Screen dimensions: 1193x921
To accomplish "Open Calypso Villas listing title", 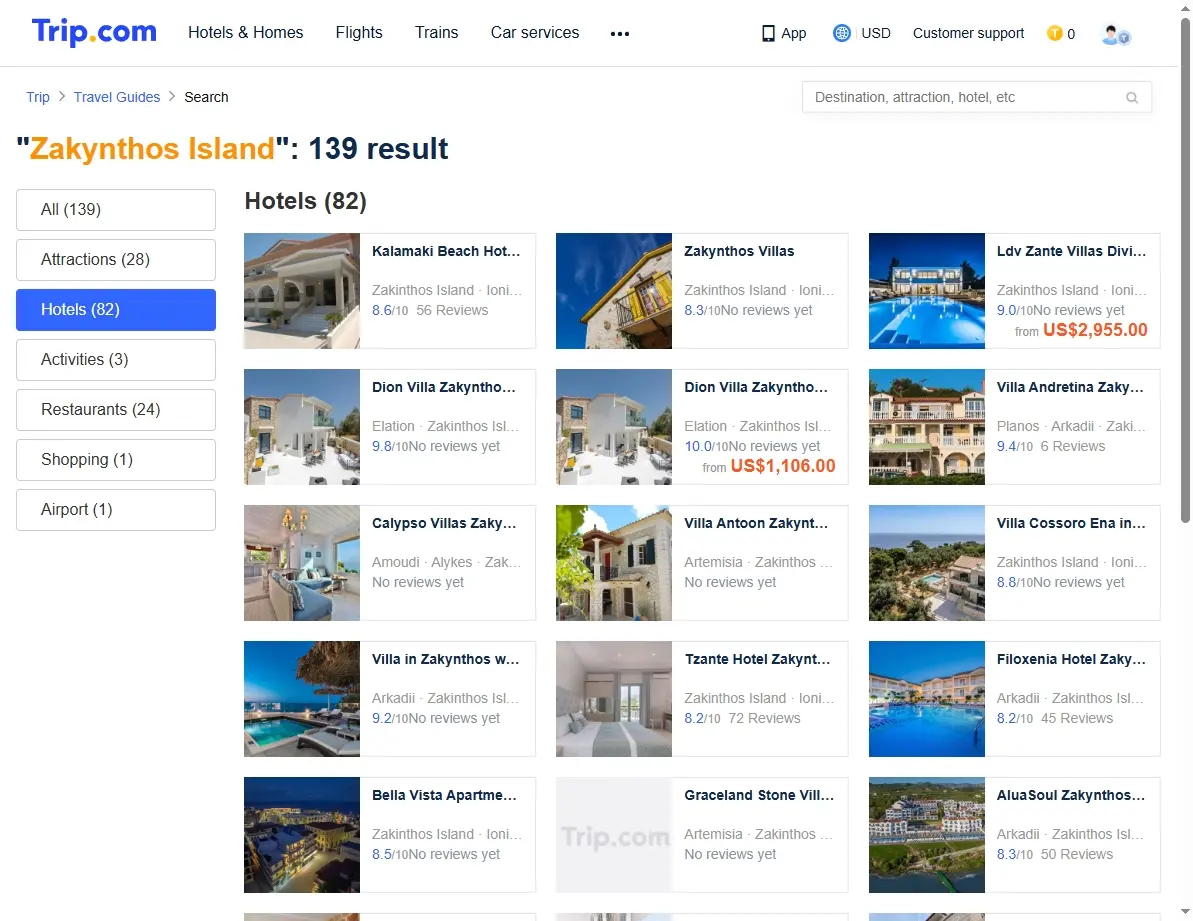I will (x=444, y=524).
